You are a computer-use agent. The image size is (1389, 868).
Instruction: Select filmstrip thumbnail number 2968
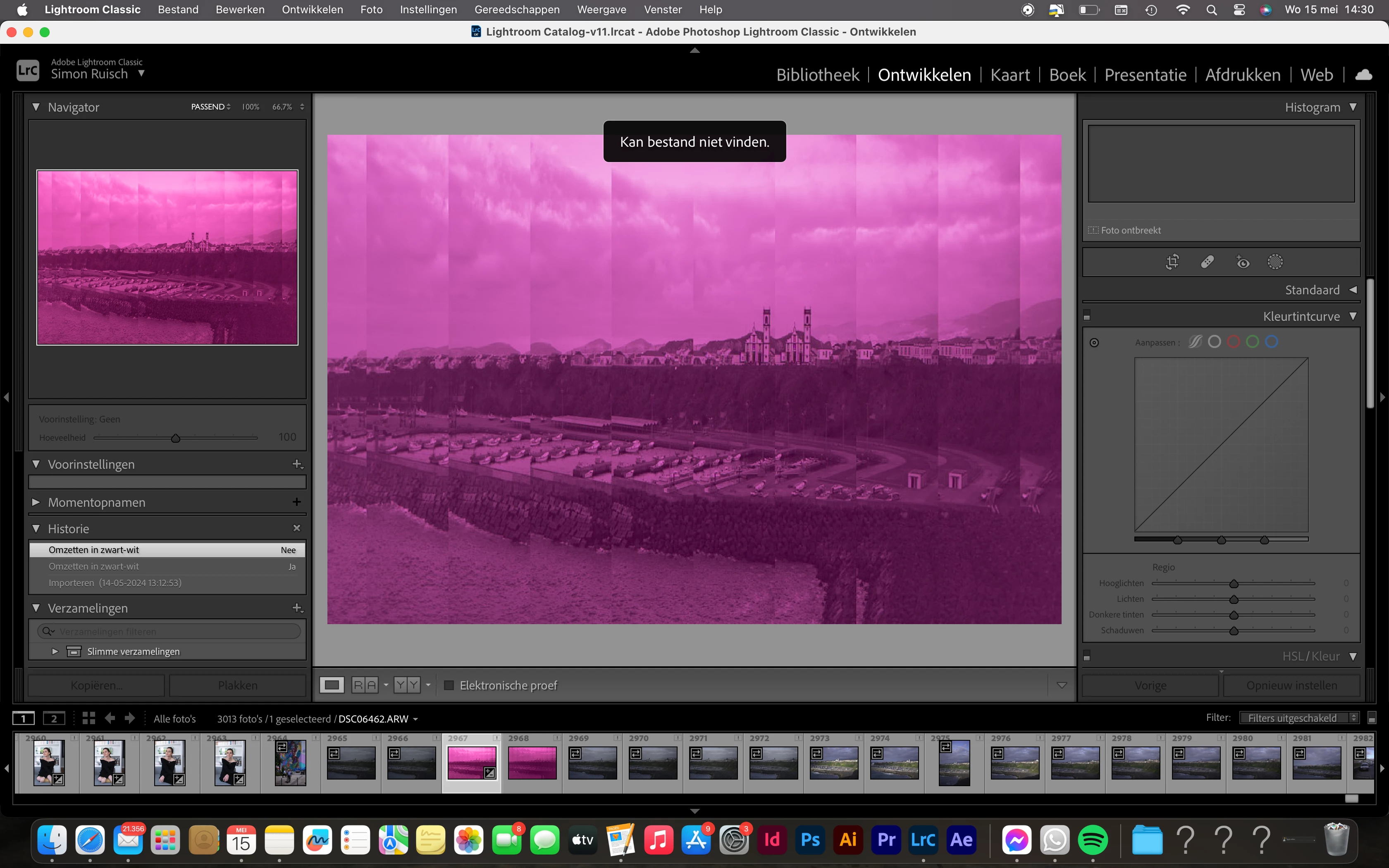pos(532,762)
